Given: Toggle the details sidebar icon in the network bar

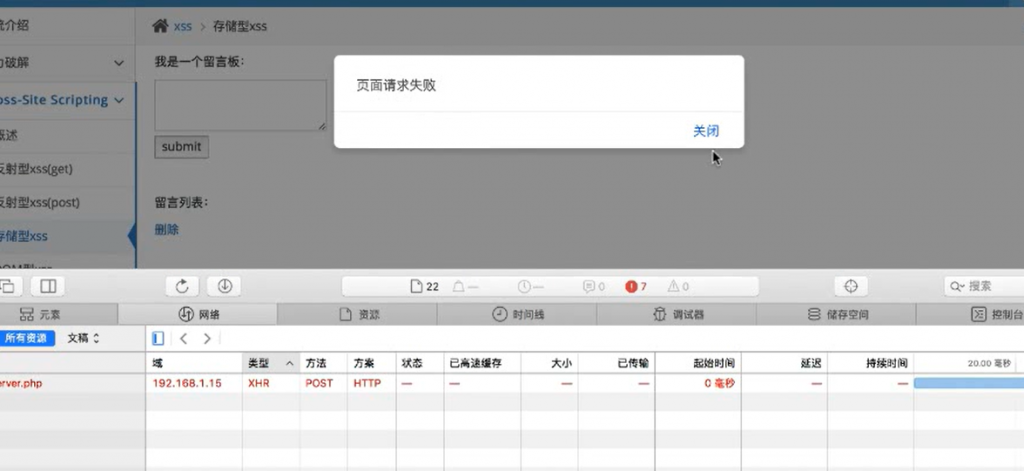Looking at the screenshot, I should pos(158,338).
